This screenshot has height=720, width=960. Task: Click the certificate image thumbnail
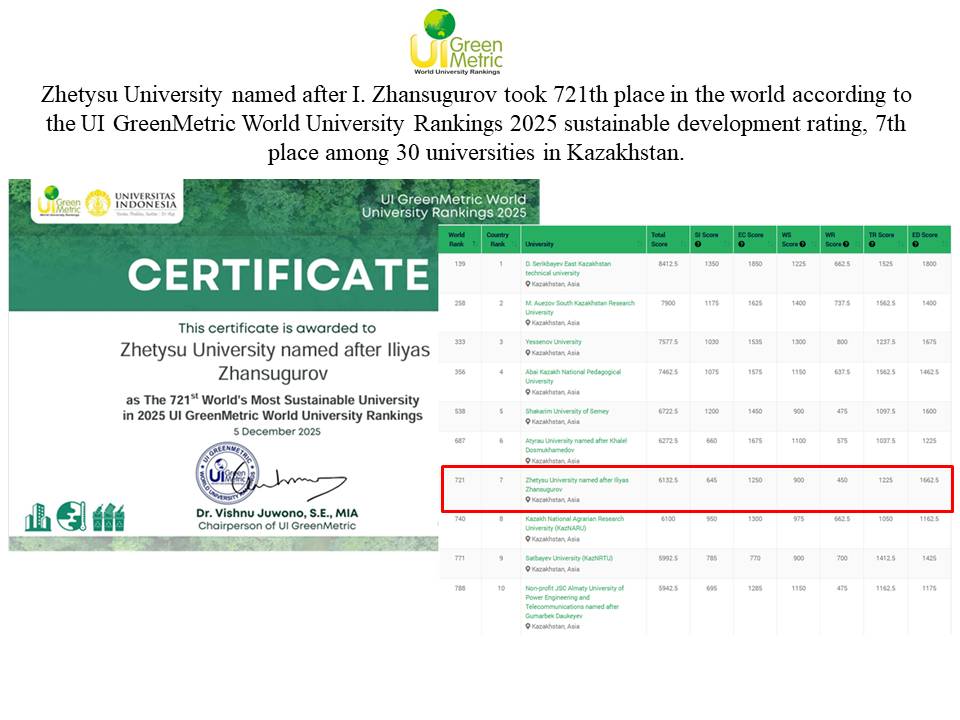click(223, 365)
